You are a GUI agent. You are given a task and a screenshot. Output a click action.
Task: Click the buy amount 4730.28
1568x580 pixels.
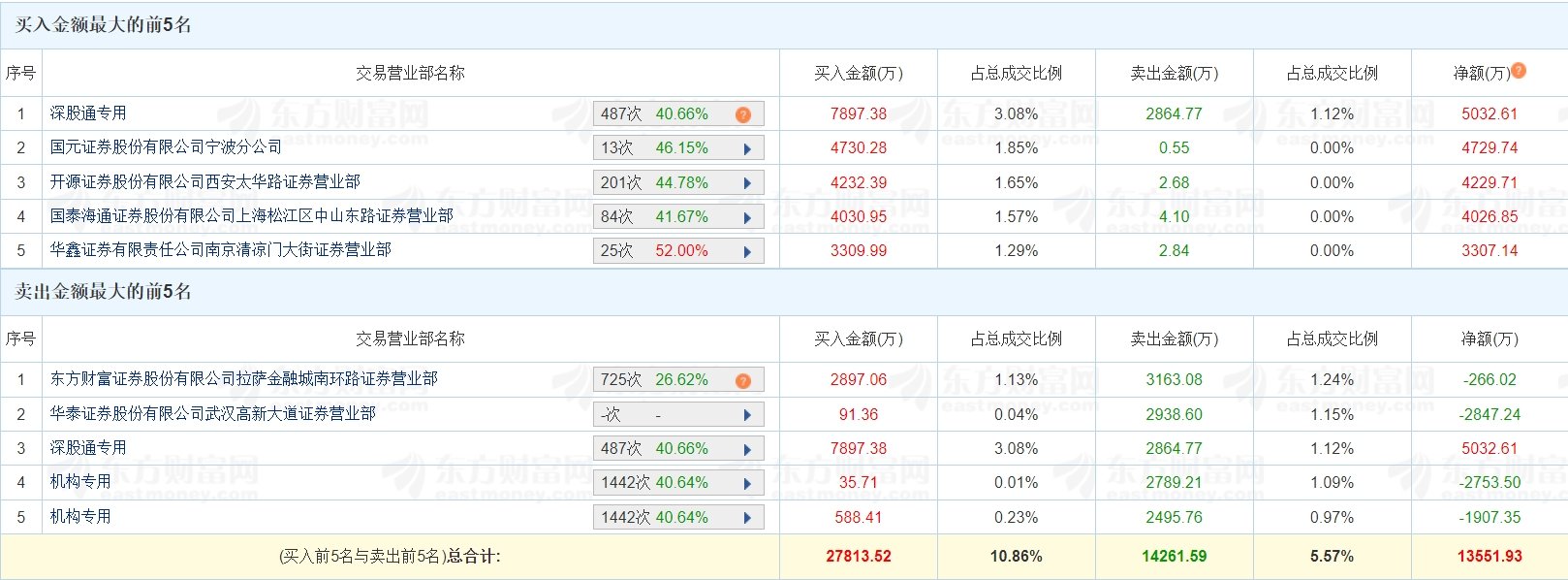coord(859,148)
